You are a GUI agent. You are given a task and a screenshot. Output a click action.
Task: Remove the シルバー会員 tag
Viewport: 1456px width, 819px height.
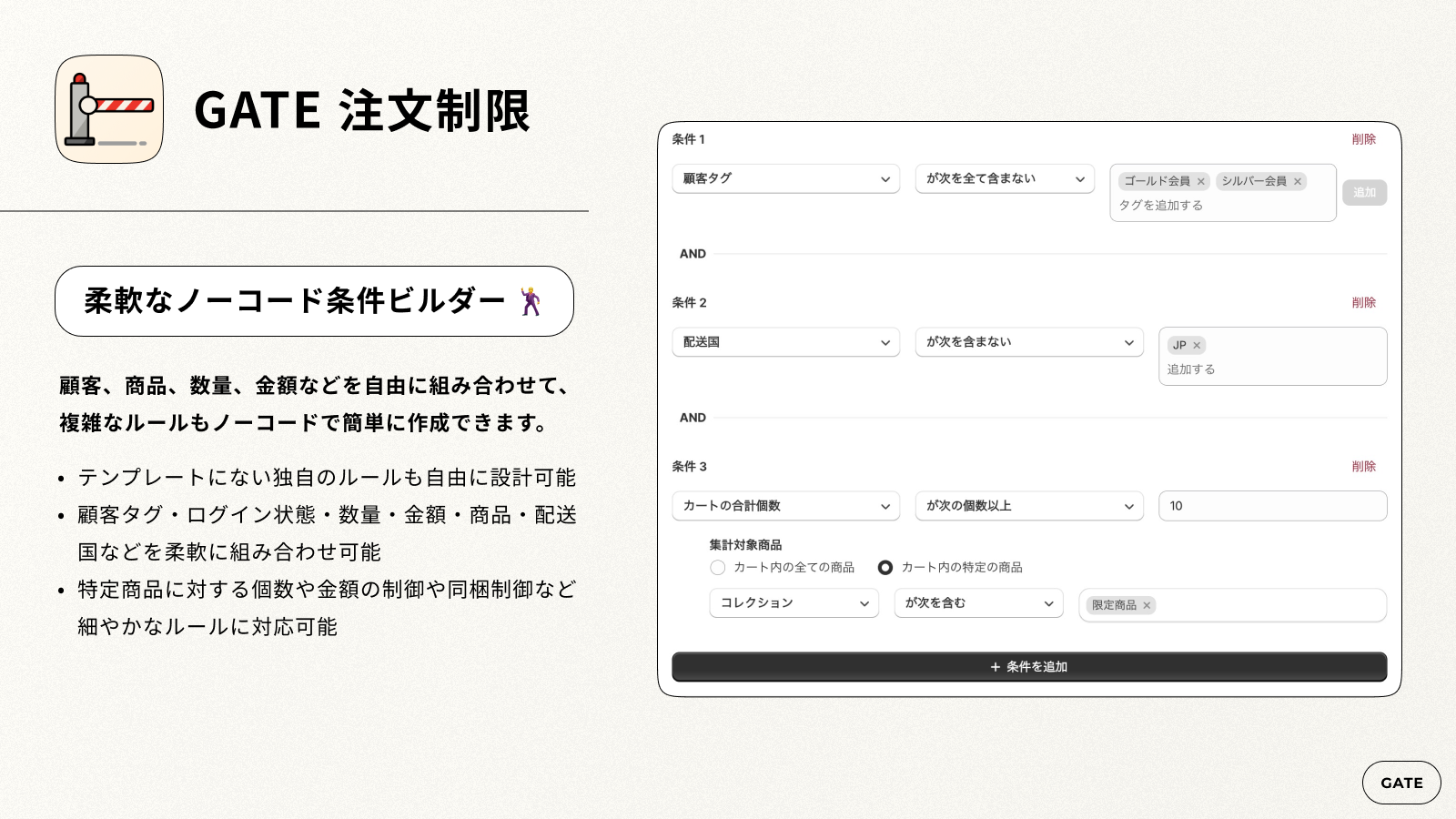(1298, 181)
